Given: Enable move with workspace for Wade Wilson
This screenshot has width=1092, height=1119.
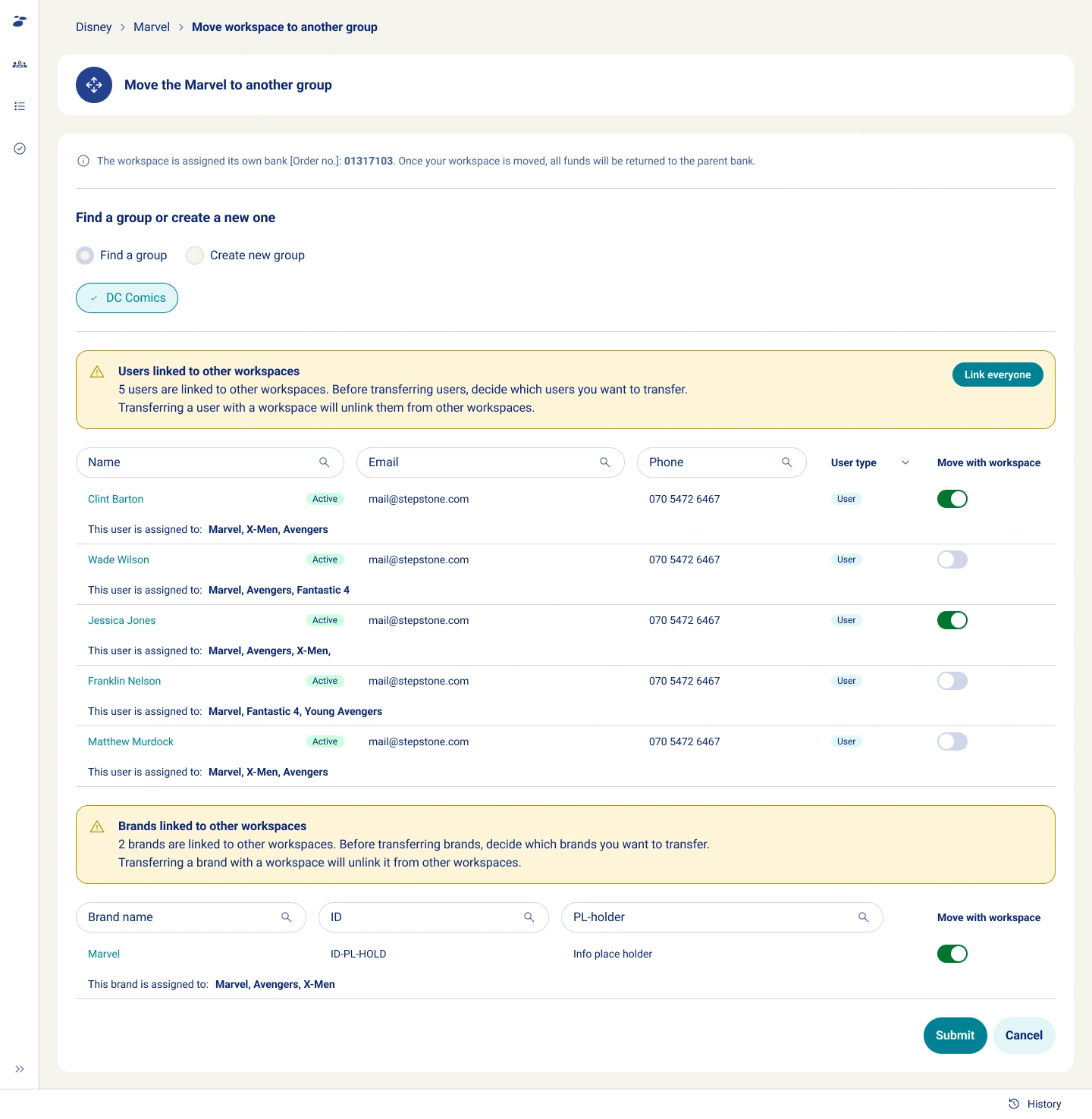Looking at the screenshot, I should click(952, 559).
